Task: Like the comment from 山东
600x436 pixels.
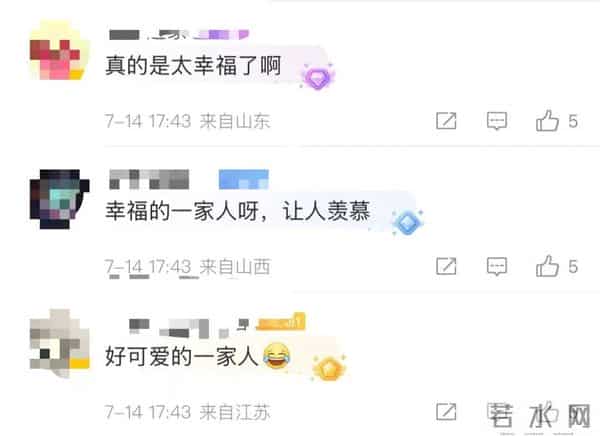Action: (x=548, y=121)
